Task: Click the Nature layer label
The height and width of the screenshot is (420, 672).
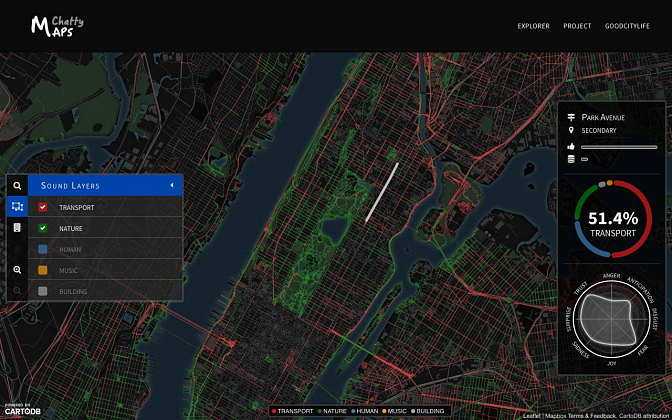Action: 71,228
